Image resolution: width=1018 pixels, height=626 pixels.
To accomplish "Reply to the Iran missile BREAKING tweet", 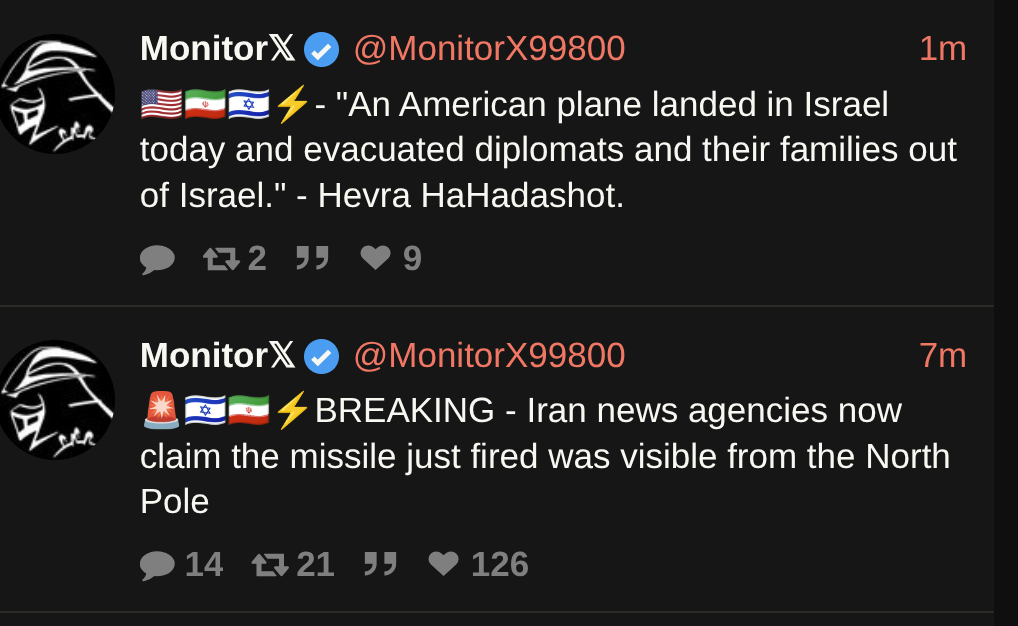I will pos(181,564).
